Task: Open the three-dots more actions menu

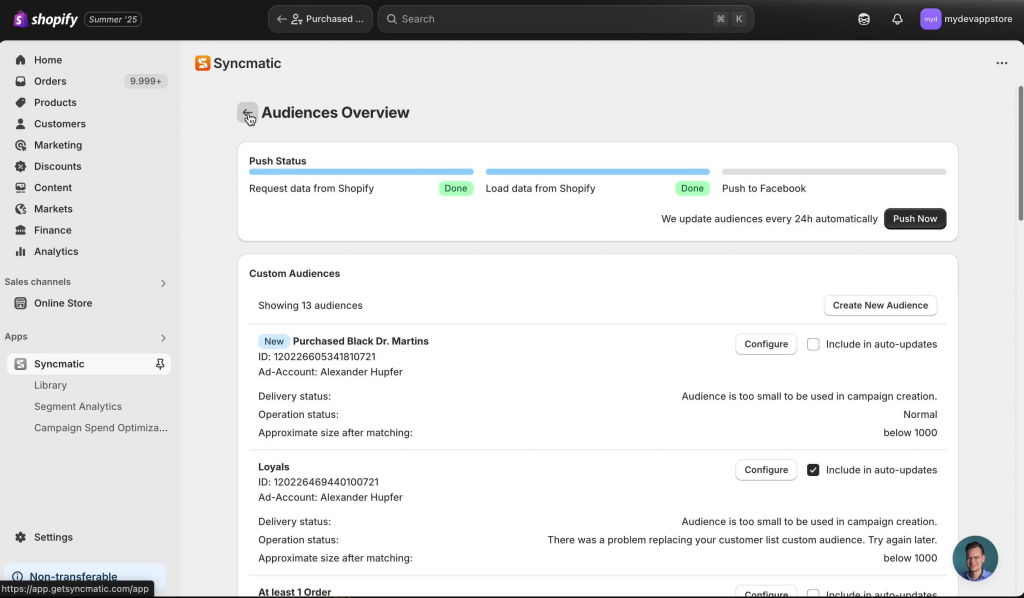Action: click(1002, 63)
